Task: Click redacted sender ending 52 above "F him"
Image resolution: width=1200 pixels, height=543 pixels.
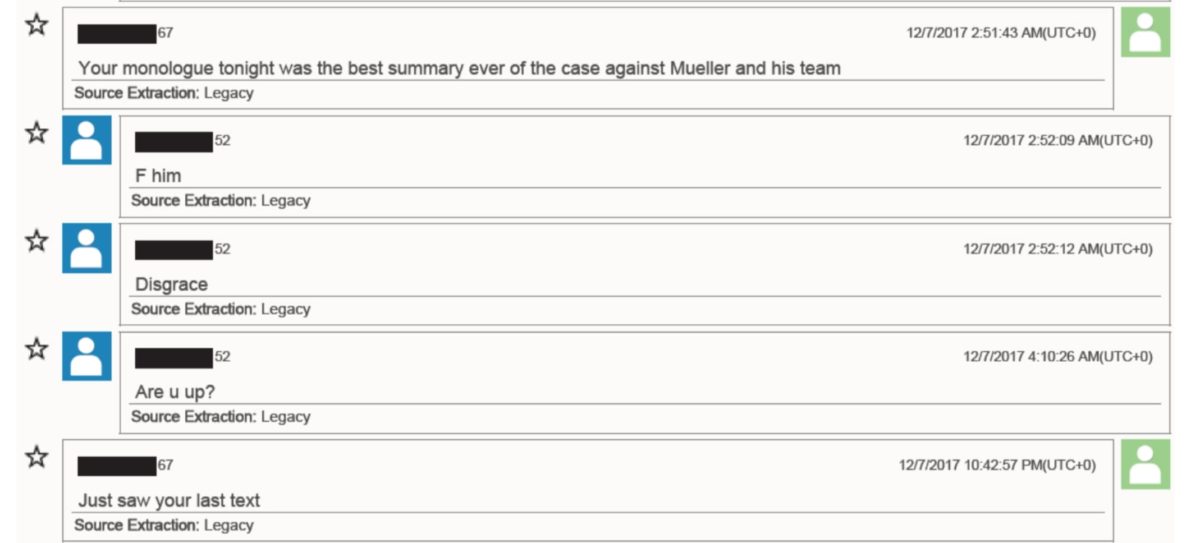Action: [183, 141]
